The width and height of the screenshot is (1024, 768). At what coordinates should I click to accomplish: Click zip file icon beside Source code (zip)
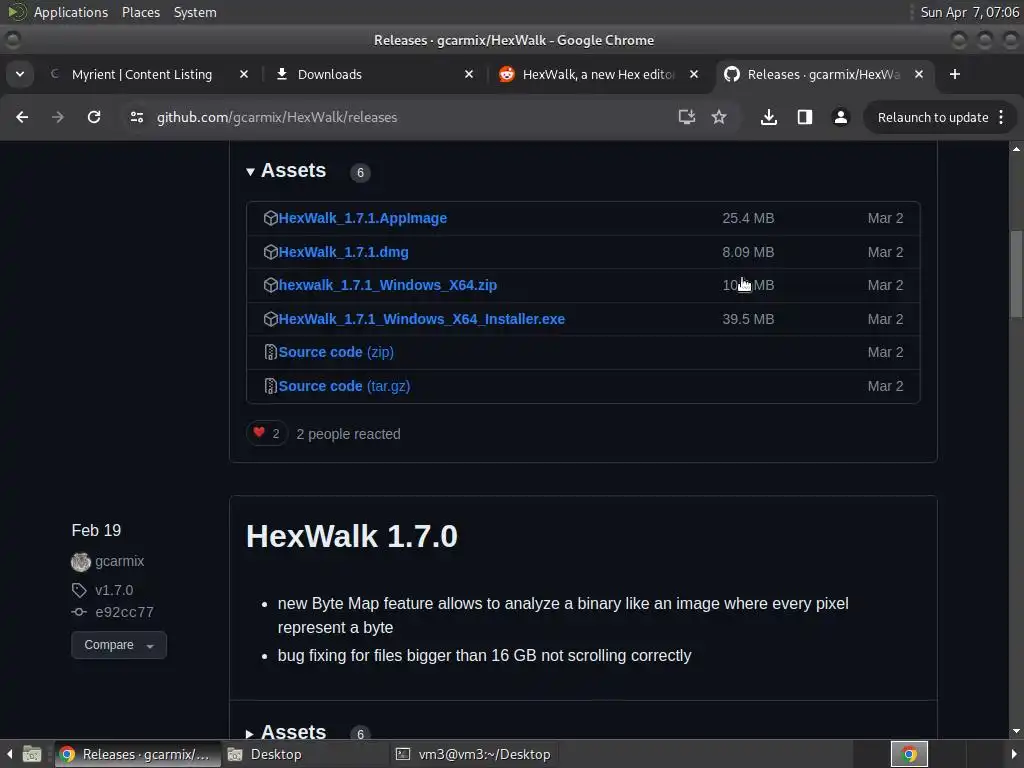(x=270, y=353)
